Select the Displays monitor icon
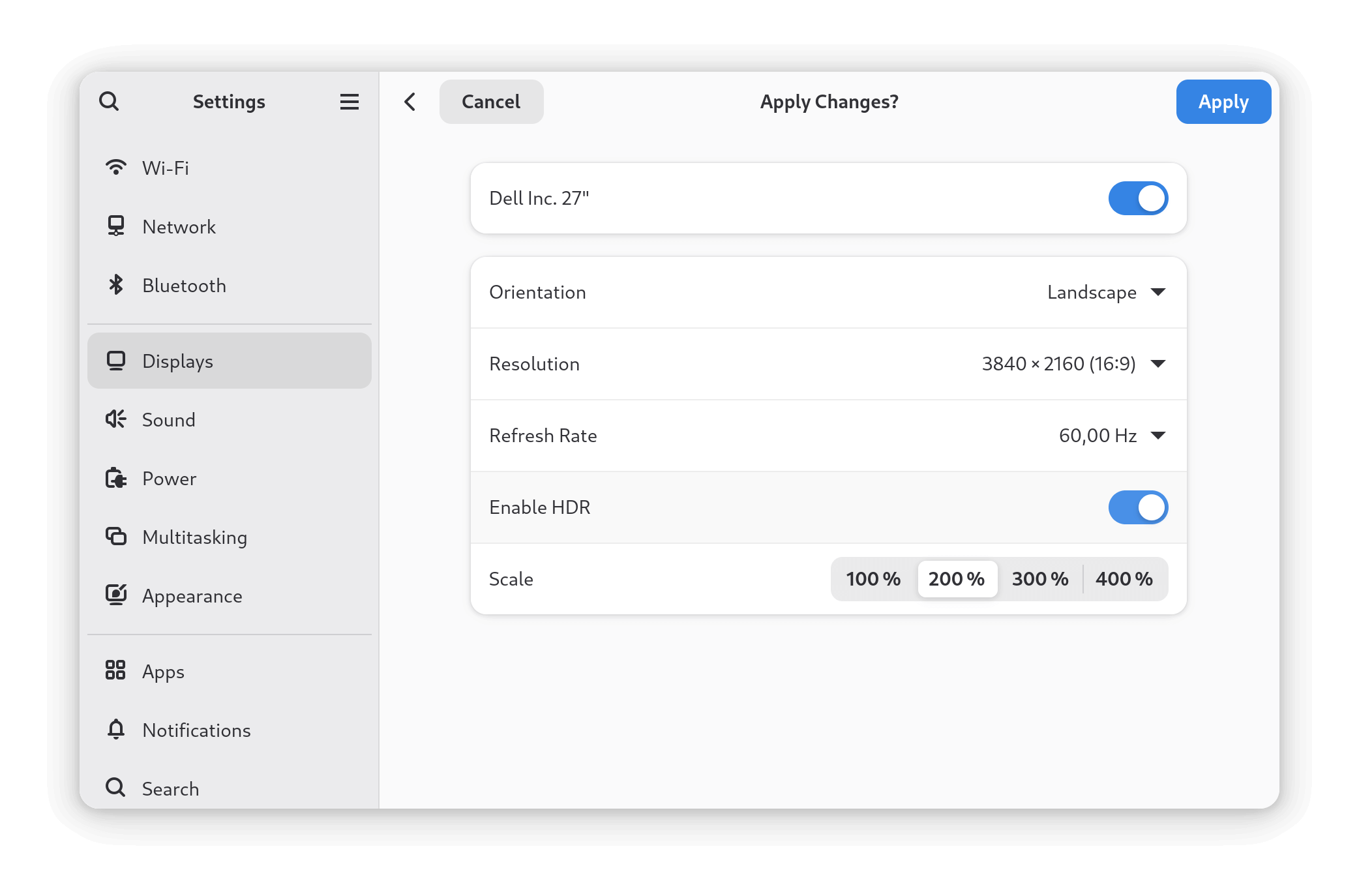This screenshot has width=1359, height=896. point(116,361)
